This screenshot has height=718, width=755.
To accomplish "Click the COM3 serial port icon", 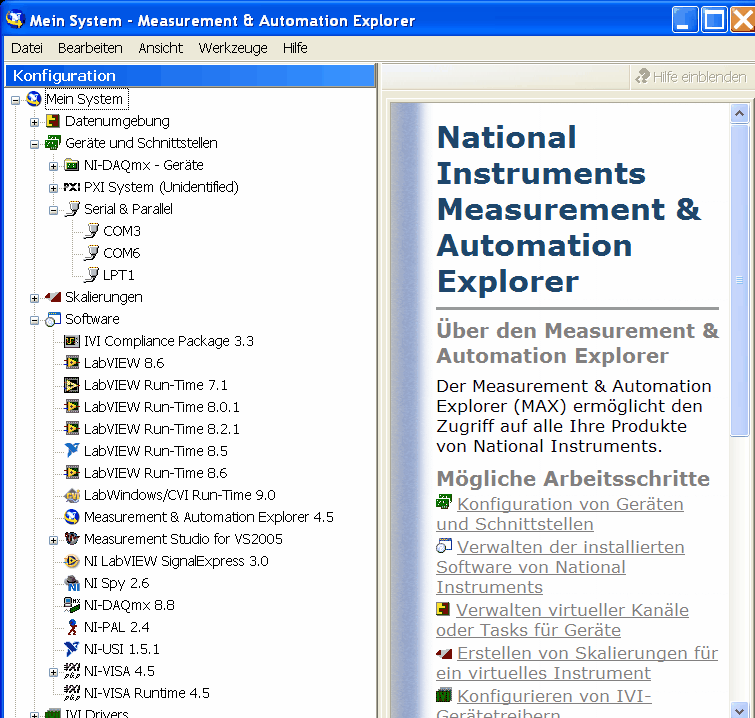I will click(x=92, y=231).
